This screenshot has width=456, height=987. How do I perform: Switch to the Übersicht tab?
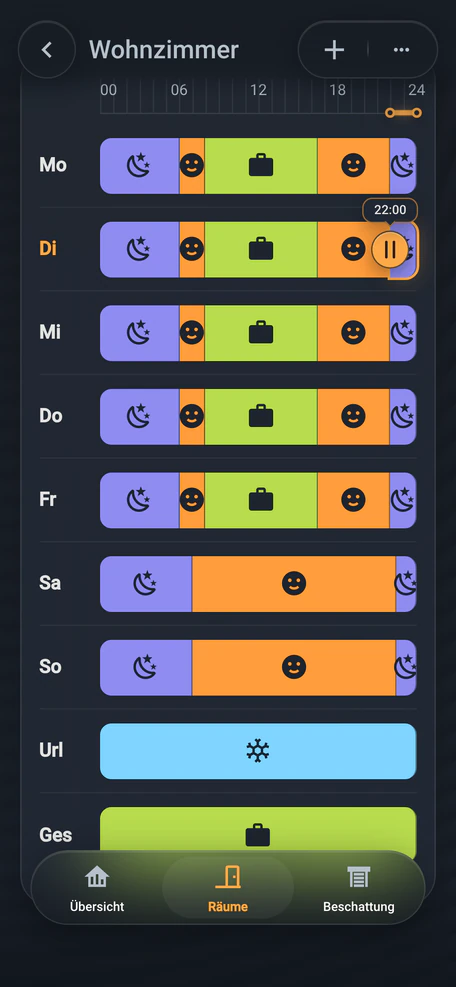(x=97, y=889)
